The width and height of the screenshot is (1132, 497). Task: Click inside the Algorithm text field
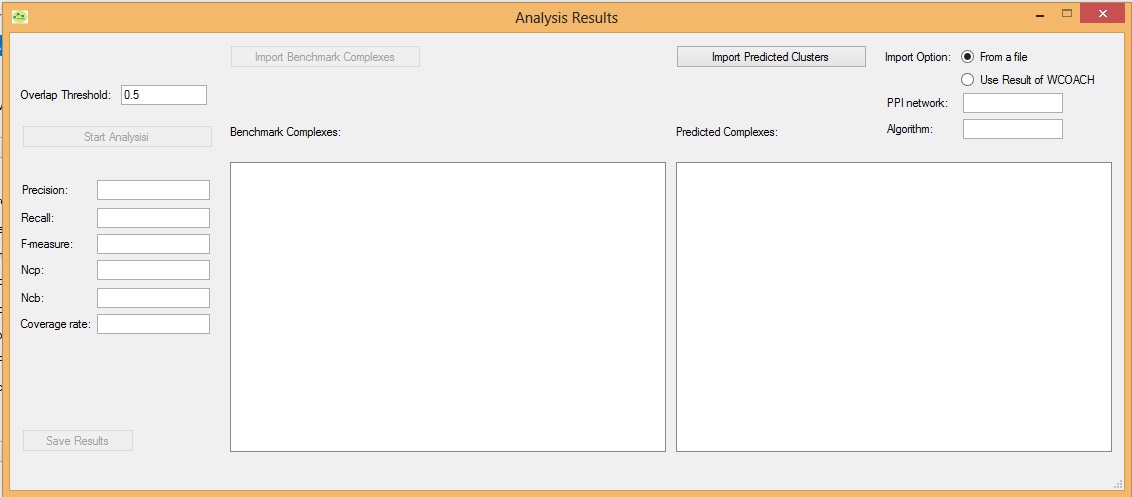click(1012, 129)
